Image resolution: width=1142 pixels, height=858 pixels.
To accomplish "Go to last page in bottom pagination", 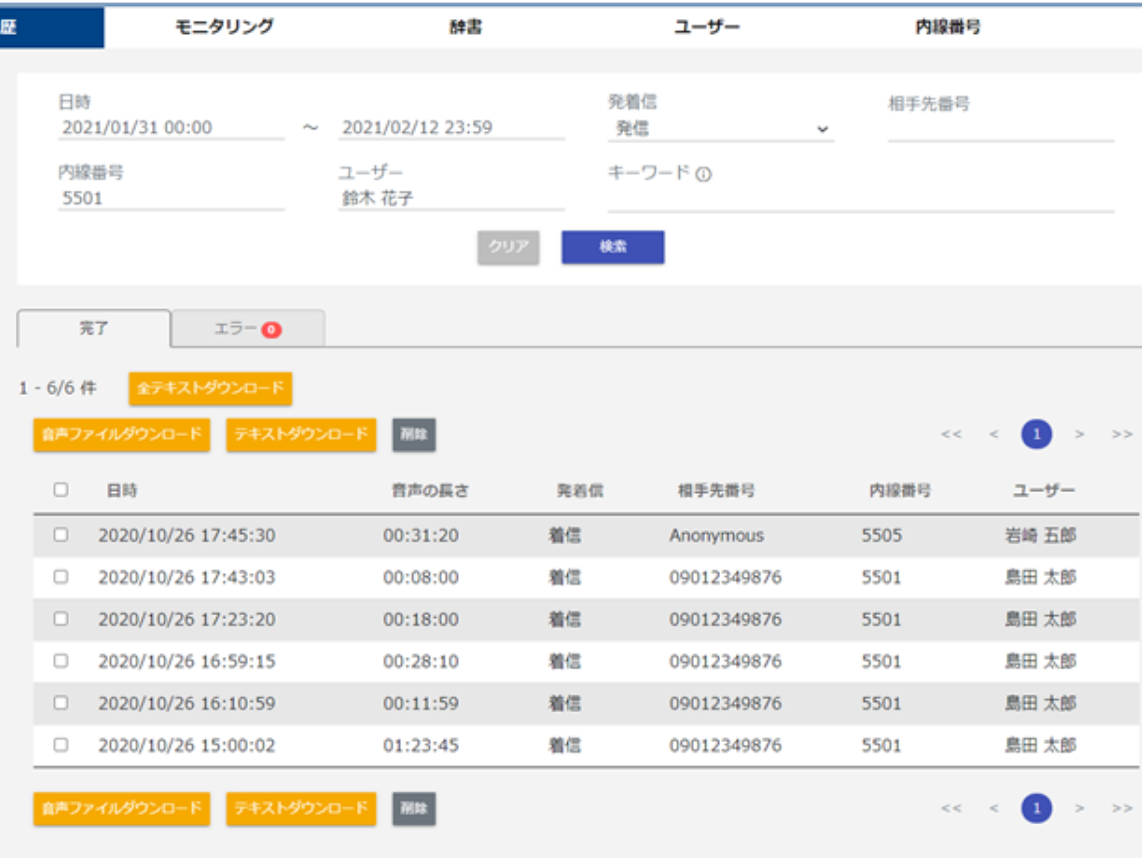I will coord(1122,808).
